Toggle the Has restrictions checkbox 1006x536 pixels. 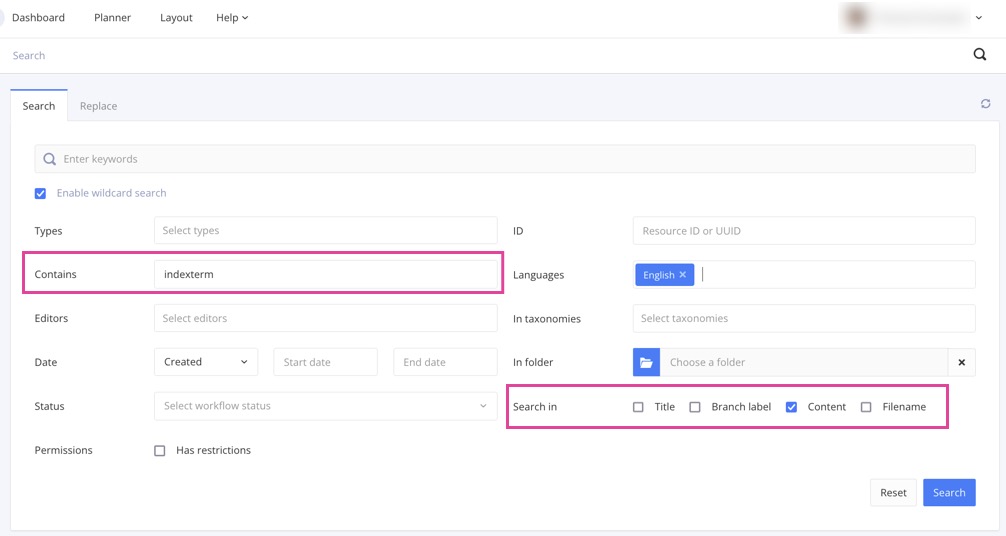pos(159,451)
